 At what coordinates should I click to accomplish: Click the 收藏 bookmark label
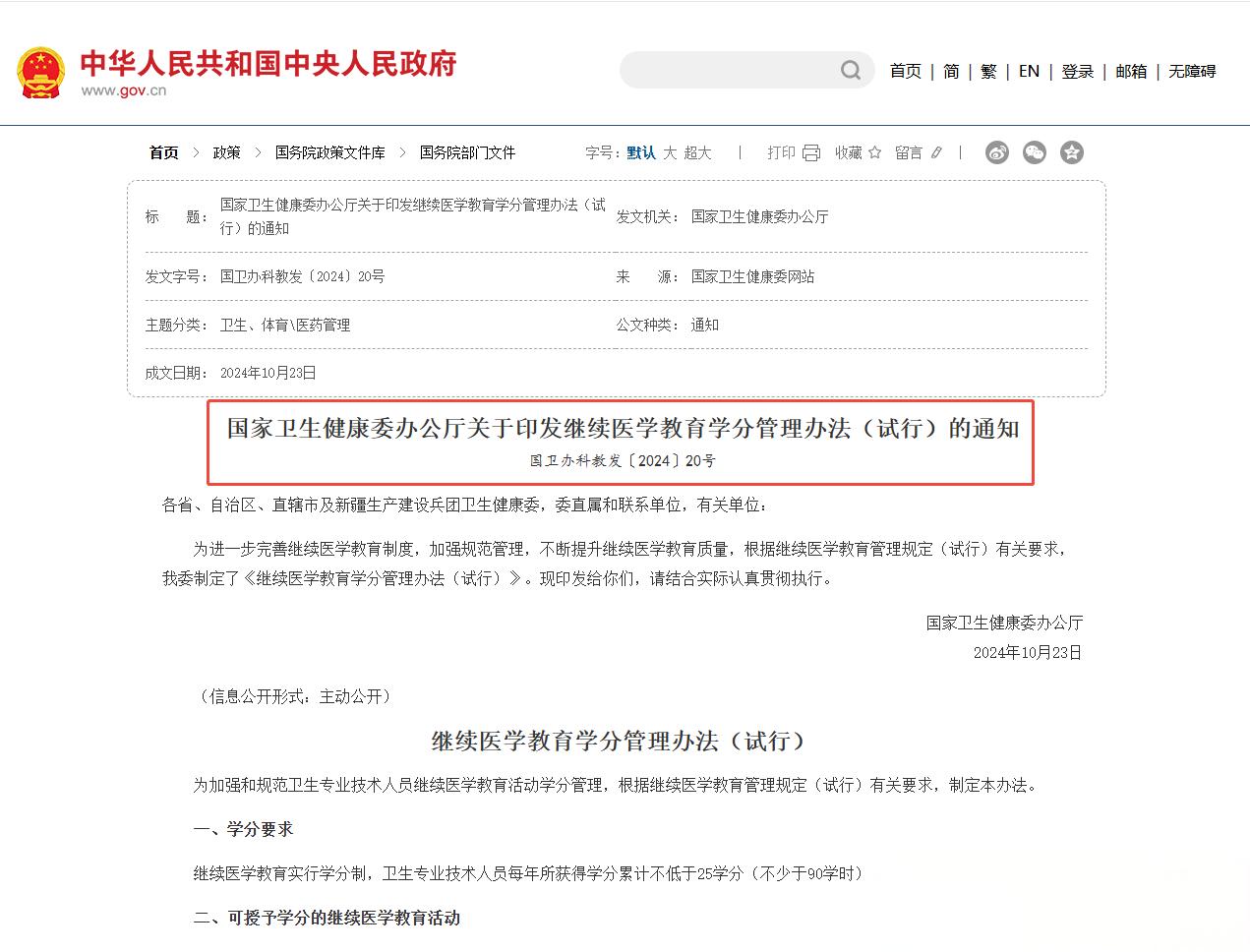[x=849, y=152]
